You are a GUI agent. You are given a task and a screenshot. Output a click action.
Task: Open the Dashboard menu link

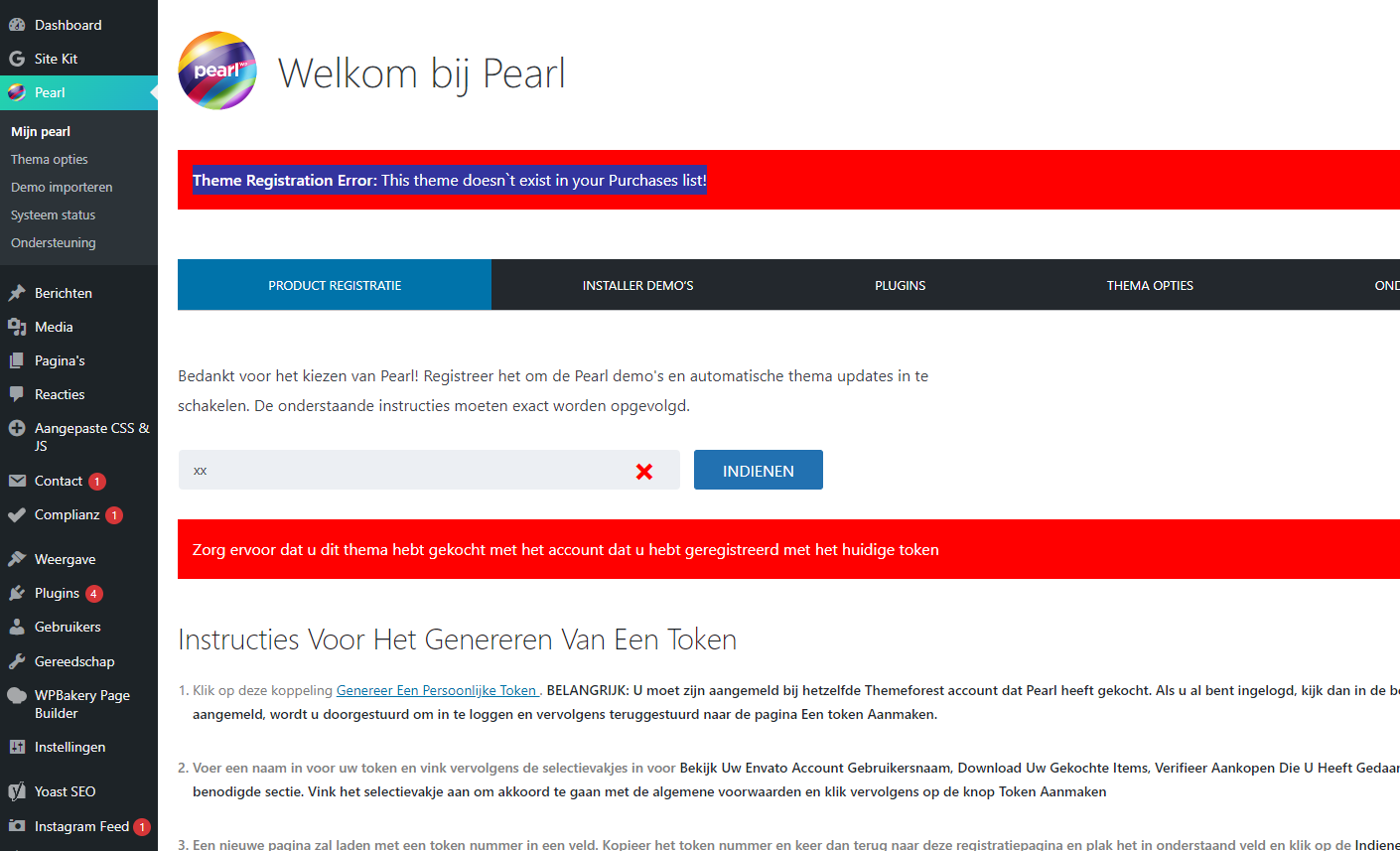click(x=68, y=25)
